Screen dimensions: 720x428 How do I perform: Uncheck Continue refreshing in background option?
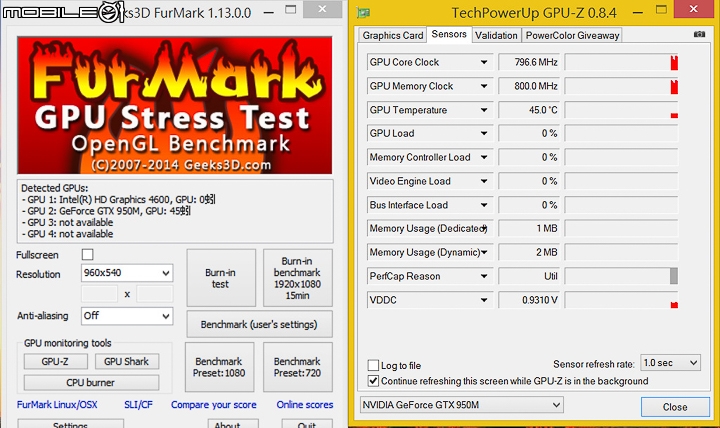[x=373, y=381]
